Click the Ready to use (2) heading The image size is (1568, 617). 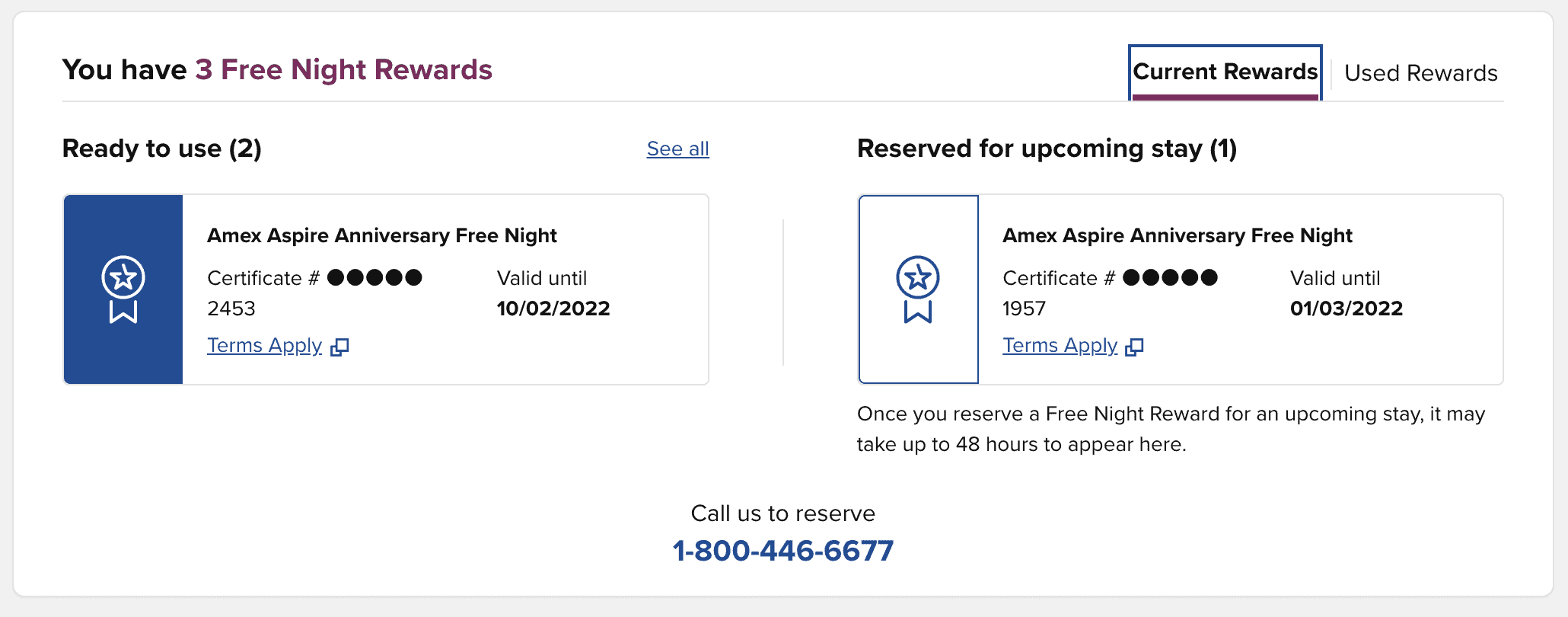tap(161, 149)
